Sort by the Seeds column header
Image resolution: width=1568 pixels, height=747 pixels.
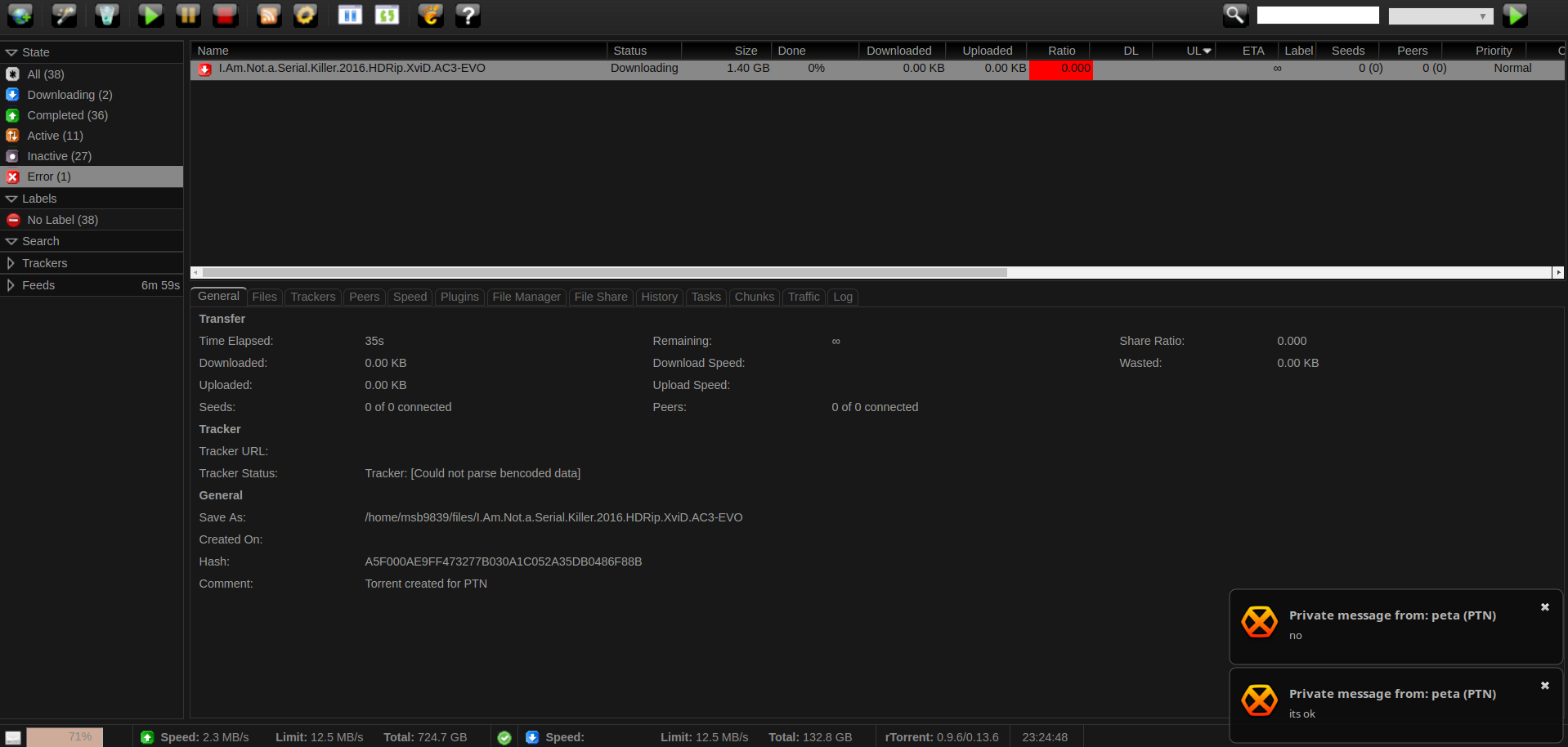(x=1348, y=51)
